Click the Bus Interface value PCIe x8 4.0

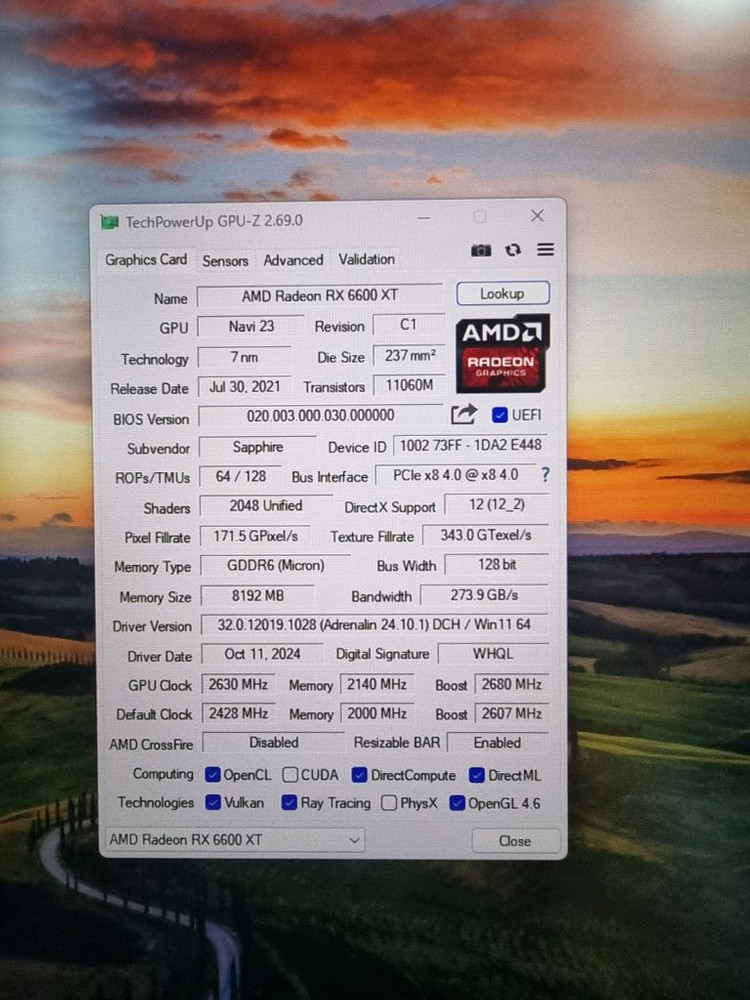[x=455, y=475]
